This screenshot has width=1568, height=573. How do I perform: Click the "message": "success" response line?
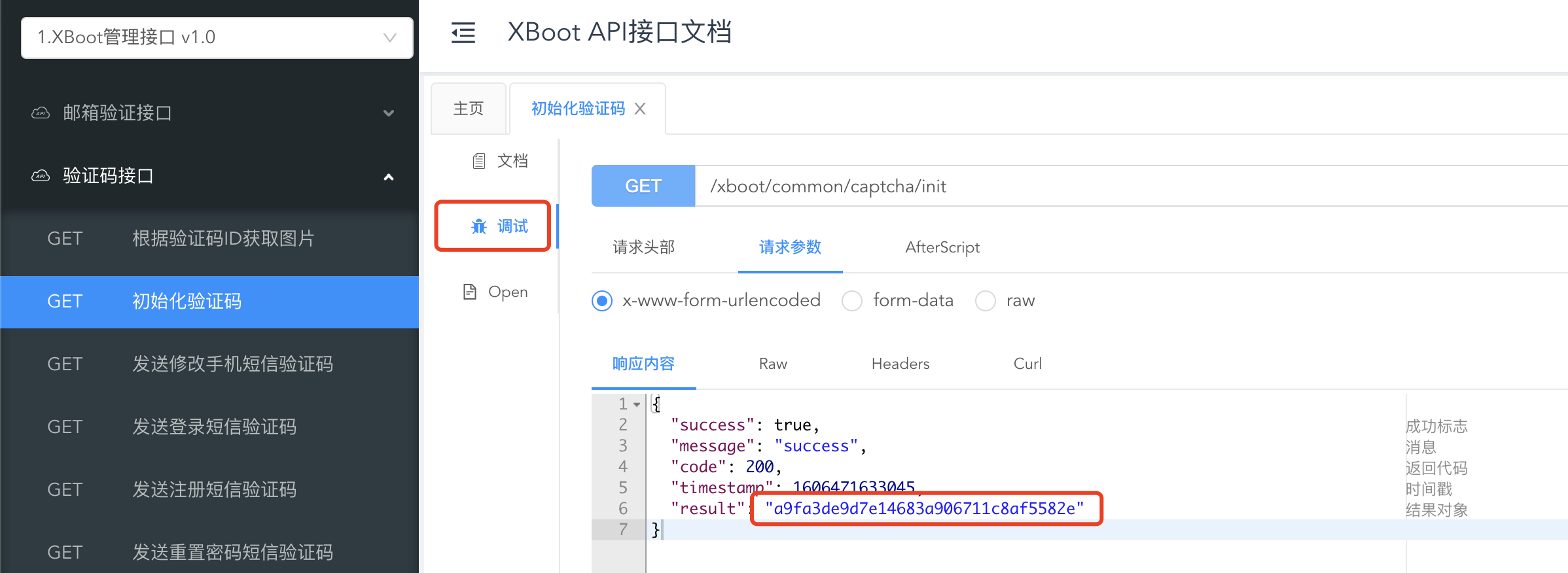768,446
